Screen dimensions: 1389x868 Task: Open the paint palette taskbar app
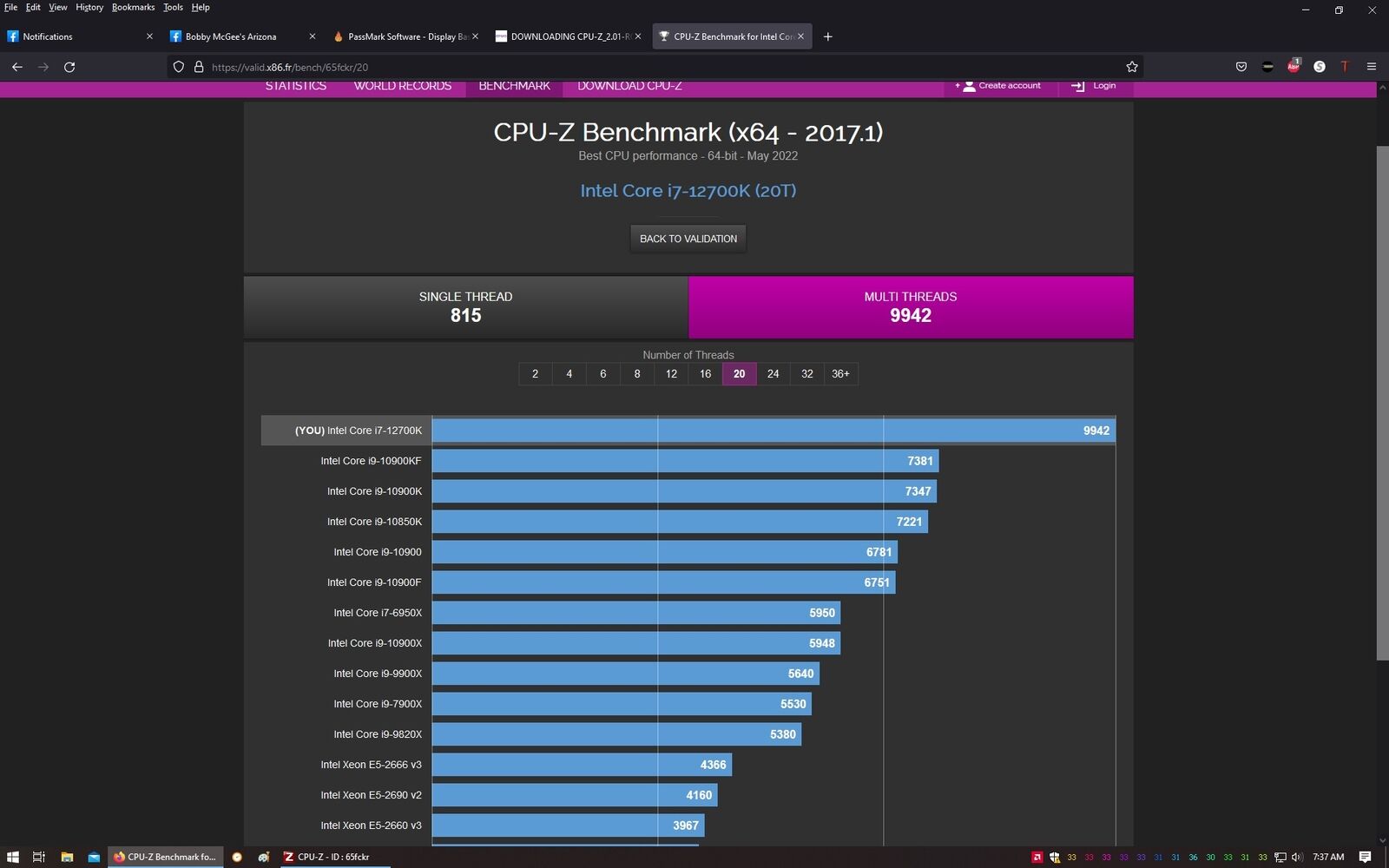coord(264,857)
